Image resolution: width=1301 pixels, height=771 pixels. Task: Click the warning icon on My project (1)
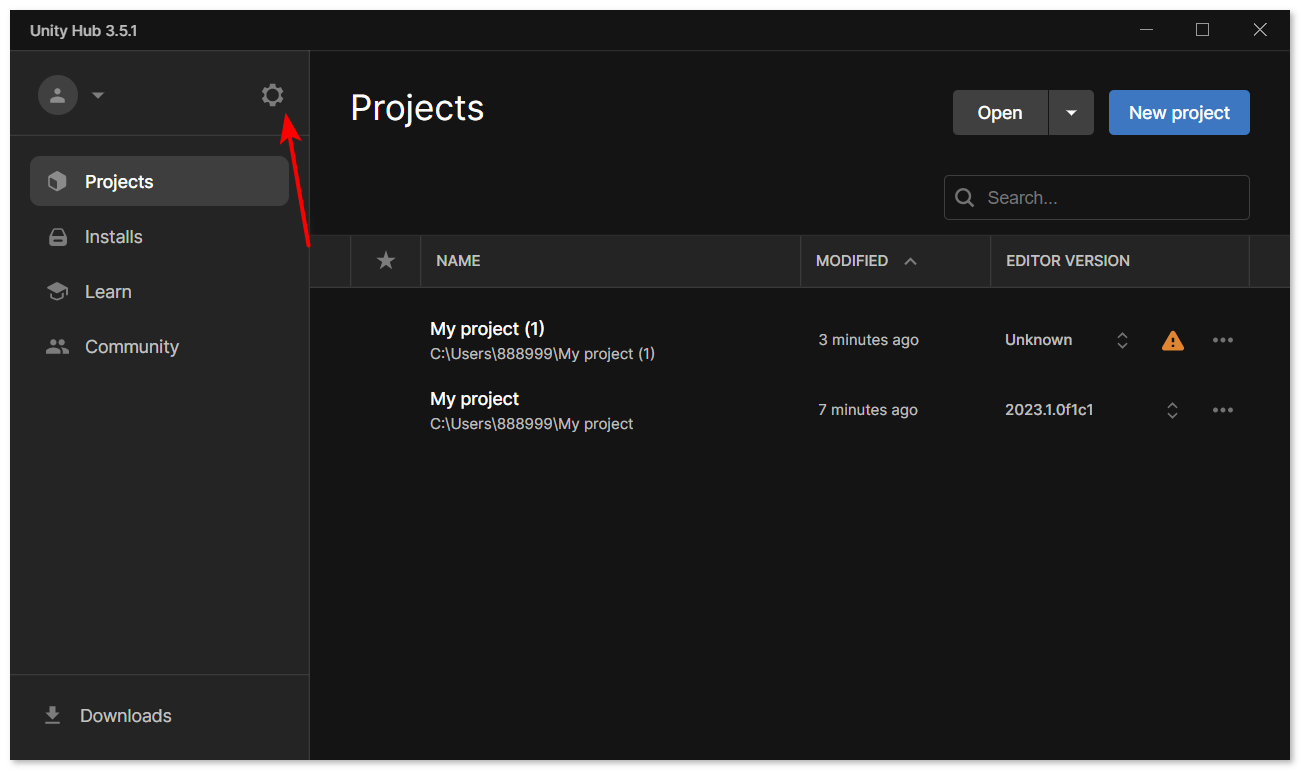[x=1173, y=341]
